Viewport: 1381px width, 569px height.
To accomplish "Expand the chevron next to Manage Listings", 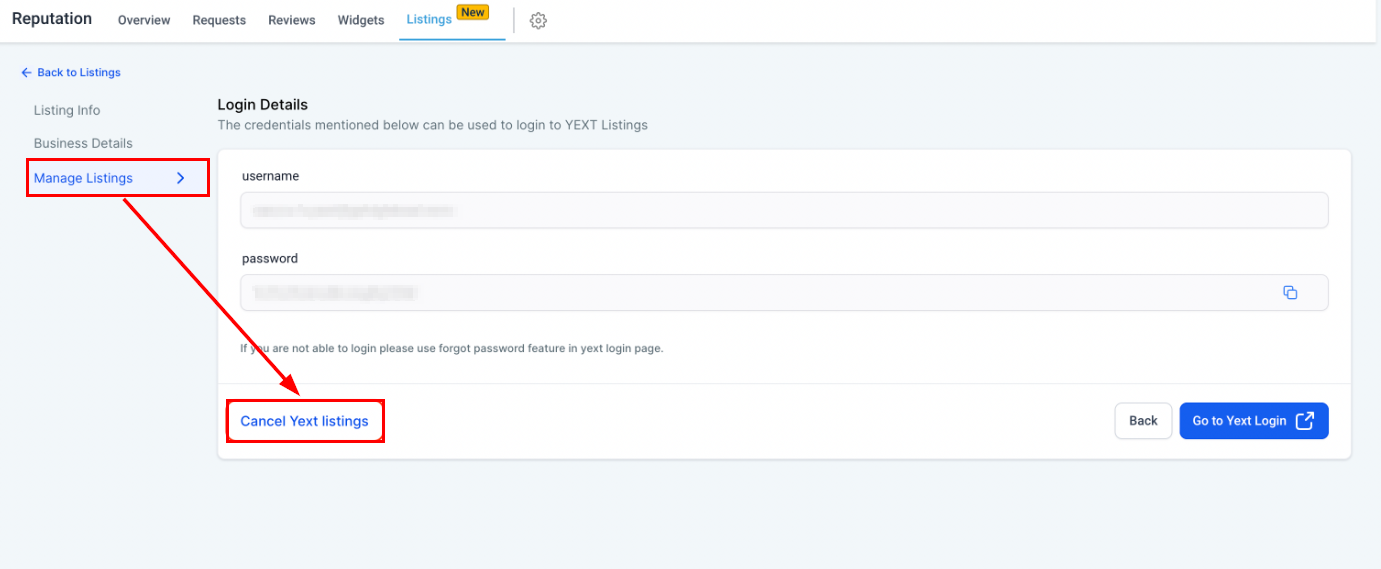I will (x=181, y=178).
